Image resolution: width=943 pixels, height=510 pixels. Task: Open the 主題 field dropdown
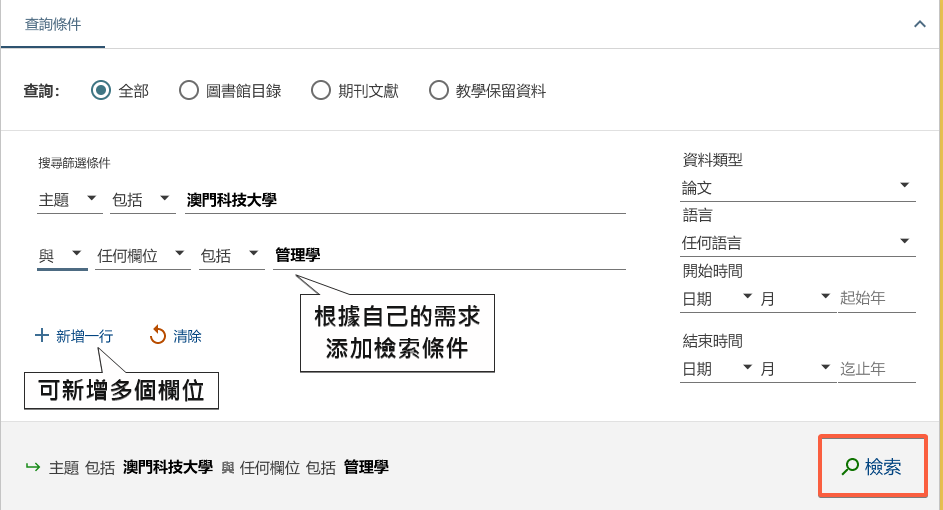pos(69,200)
